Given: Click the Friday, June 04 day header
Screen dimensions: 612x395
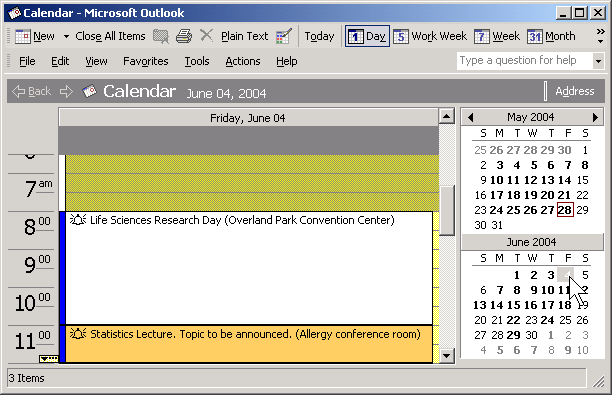Looking at the screenshot, I should [248, 117].
